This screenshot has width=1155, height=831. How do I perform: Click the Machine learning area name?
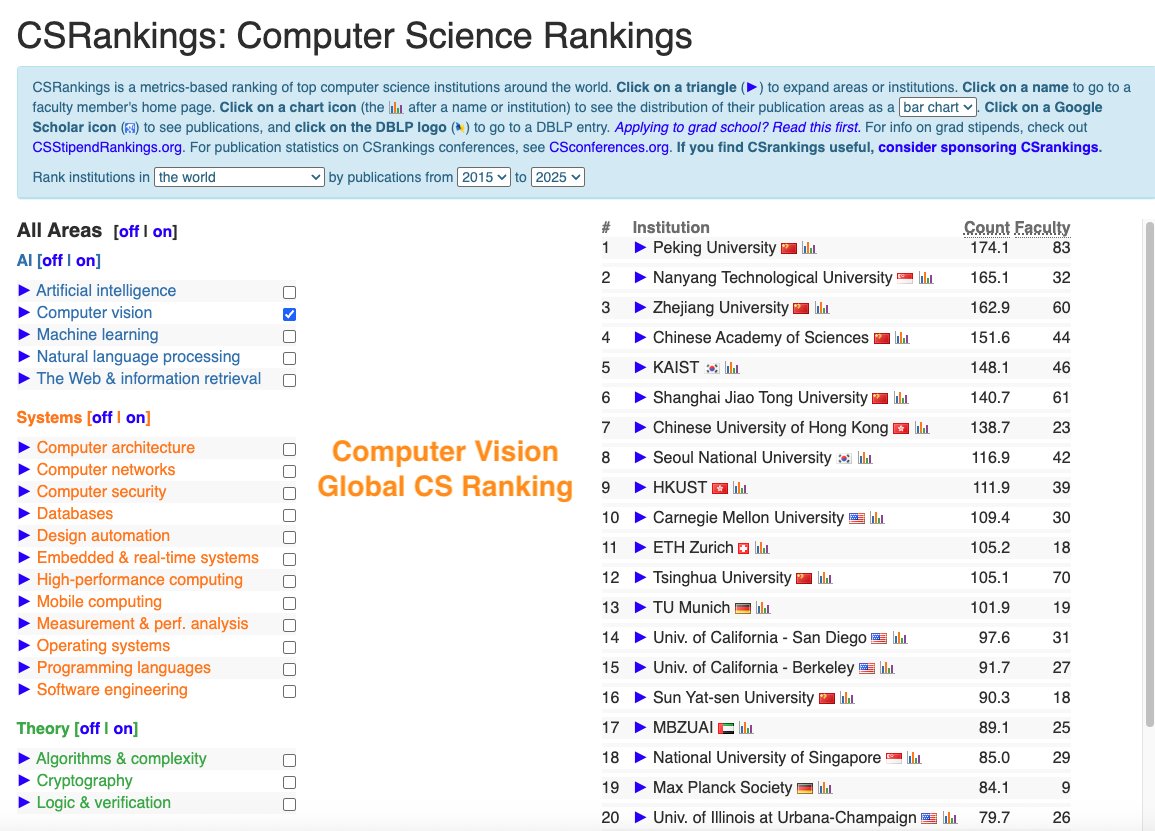(x=97, y=334)
